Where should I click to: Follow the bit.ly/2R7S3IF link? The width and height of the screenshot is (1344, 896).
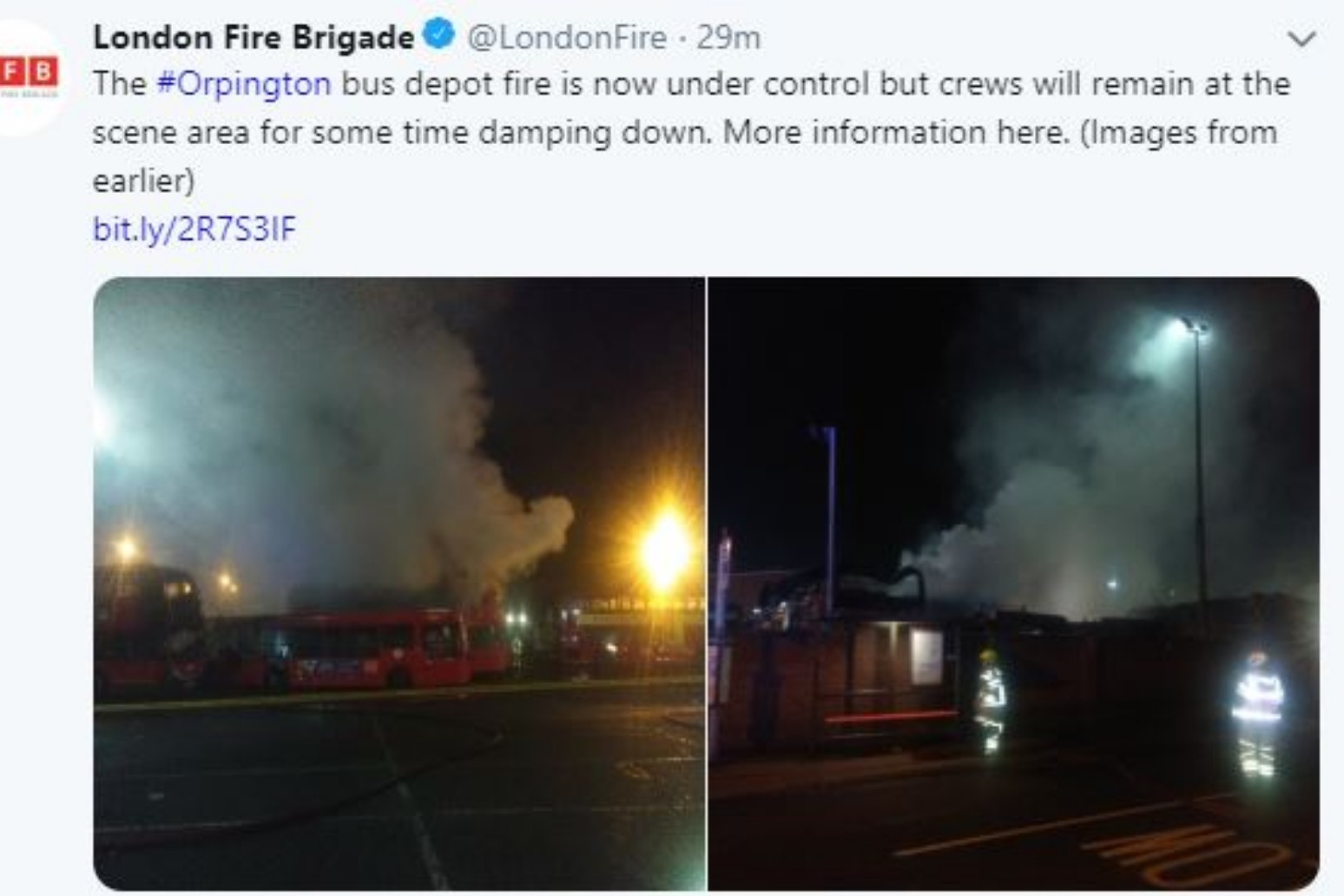(194, 229)
